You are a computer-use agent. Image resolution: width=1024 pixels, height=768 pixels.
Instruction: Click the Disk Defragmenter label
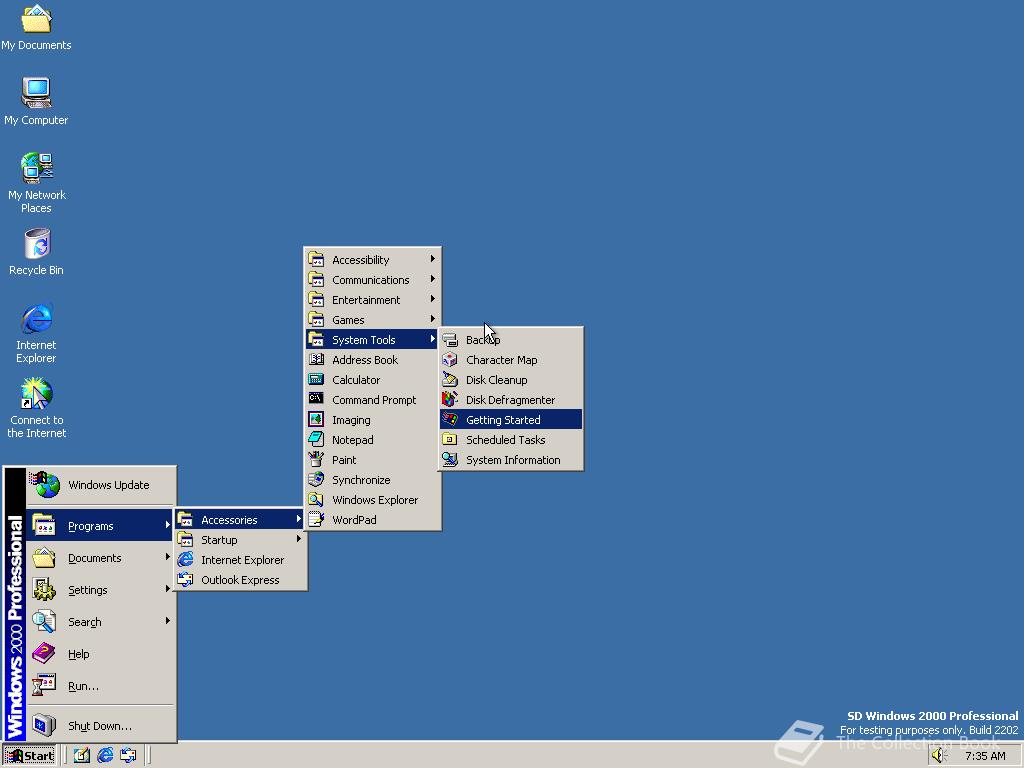(x=511, y=400)
